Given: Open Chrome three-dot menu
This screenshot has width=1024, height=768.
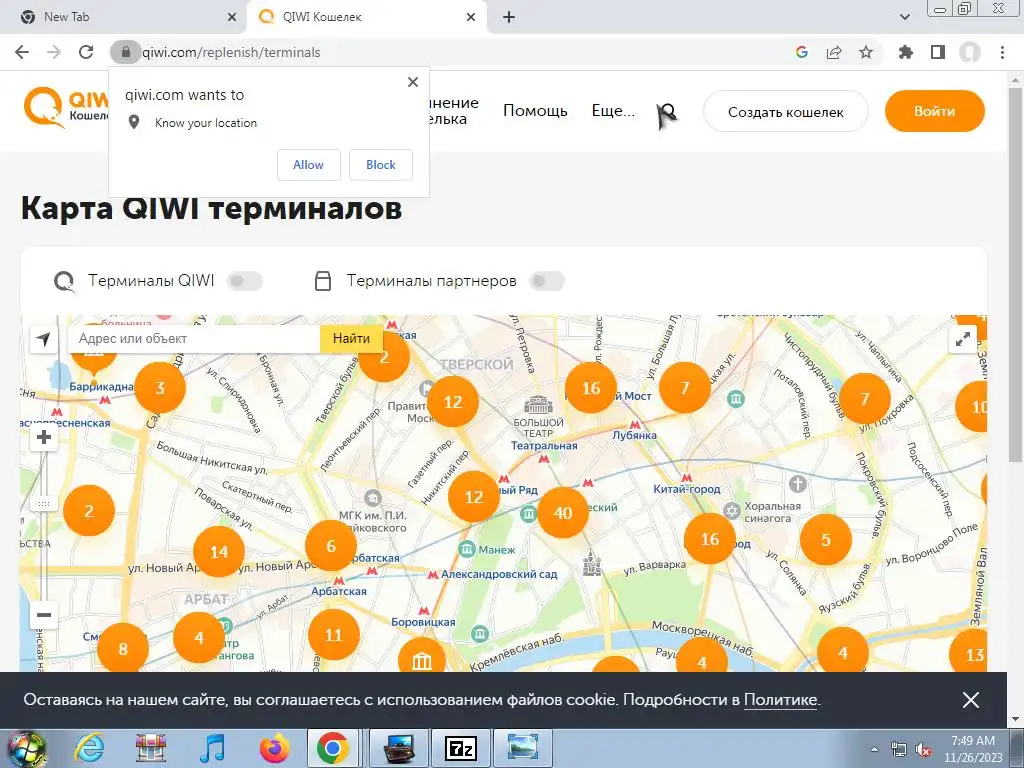Looking at the screenshot, I should [x=1002, y=52].
